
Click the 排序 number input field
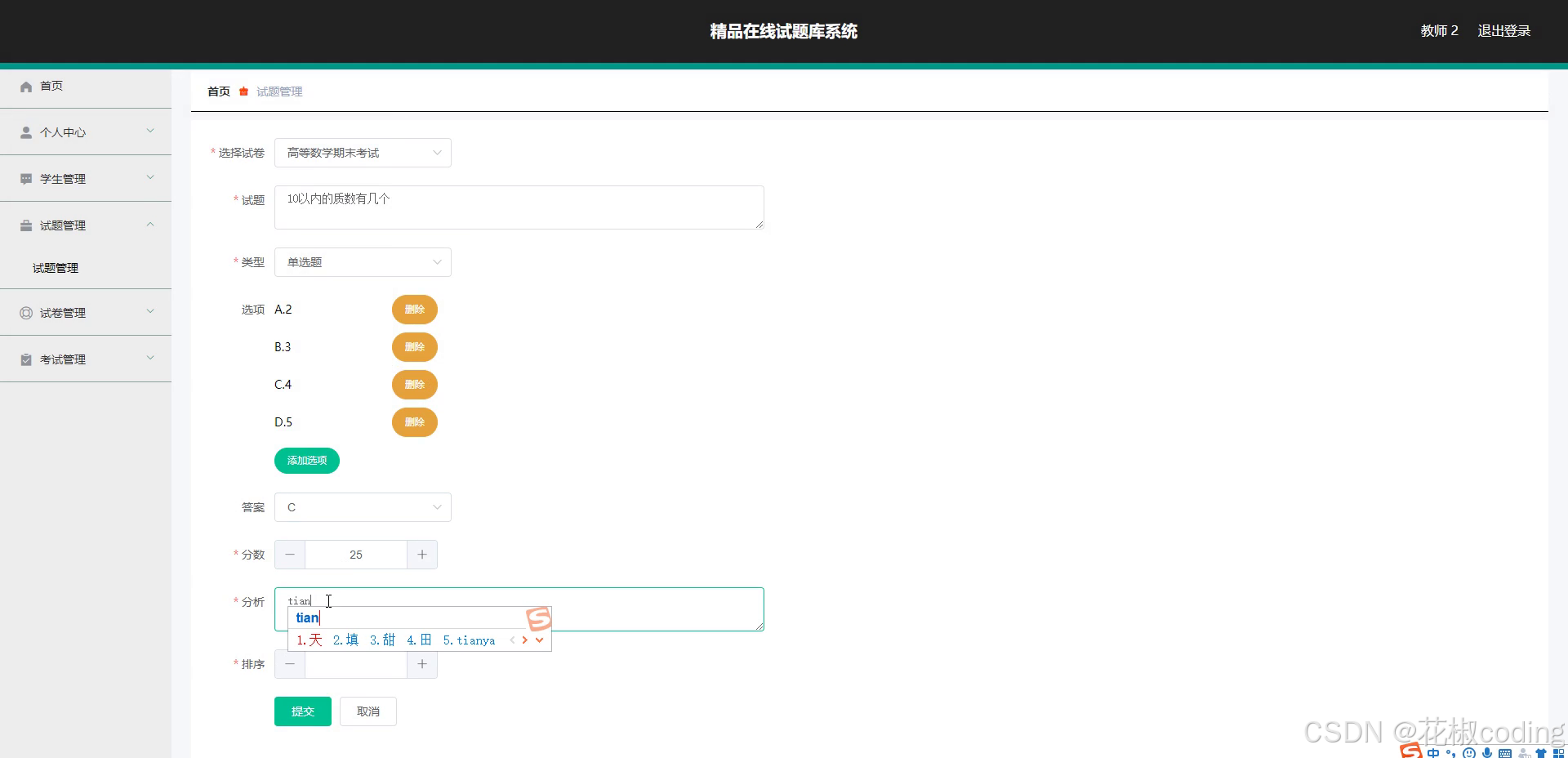point(356,665)
